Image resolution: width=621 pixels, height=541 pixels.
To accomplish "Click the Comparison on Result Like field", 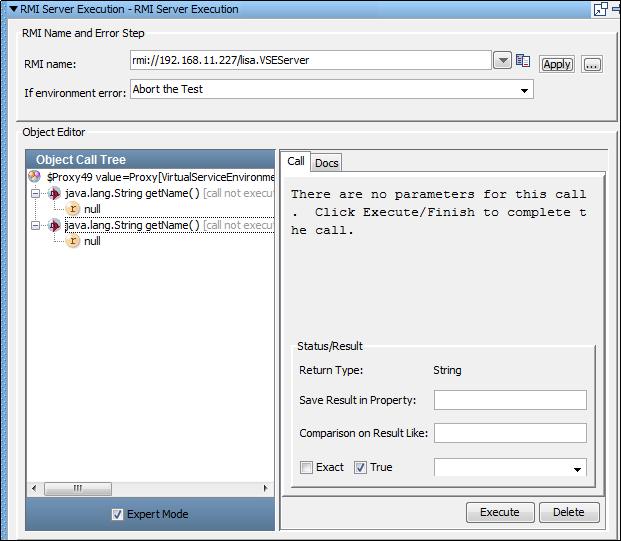I will click(510, 433).
